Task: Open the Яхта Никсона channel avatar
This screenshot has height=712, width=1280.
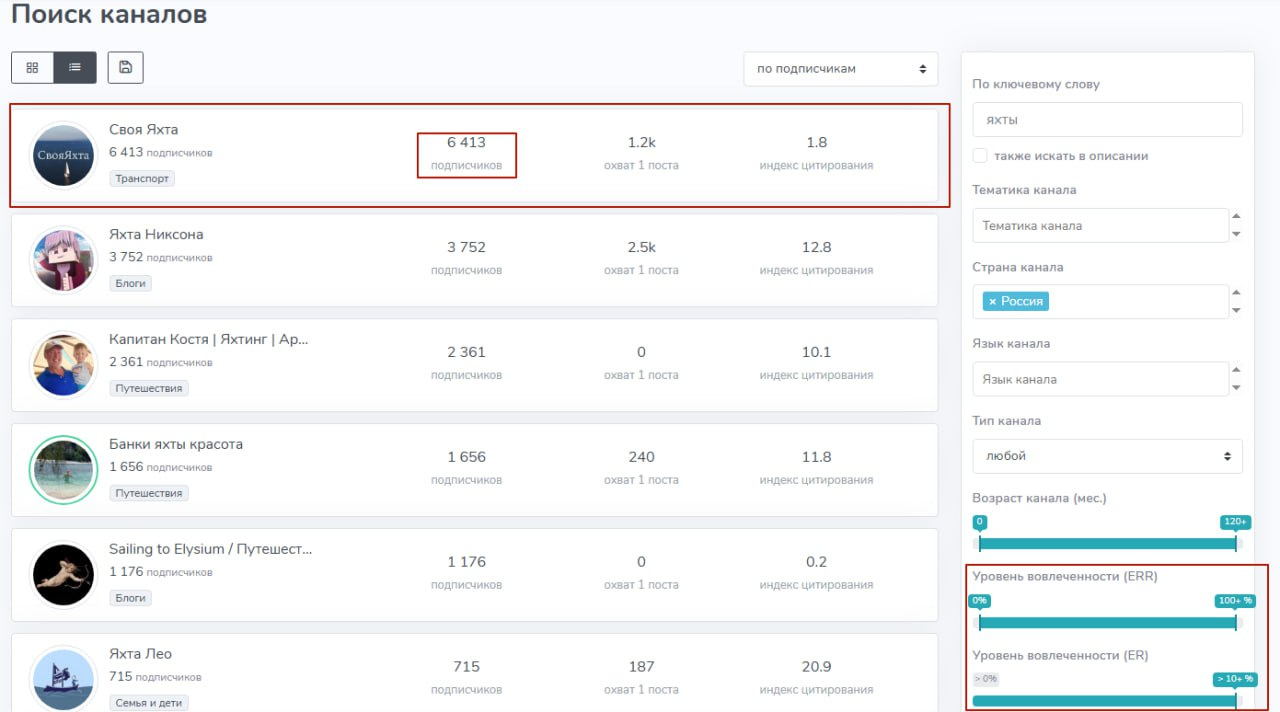Action: click(x=63, y=260)
